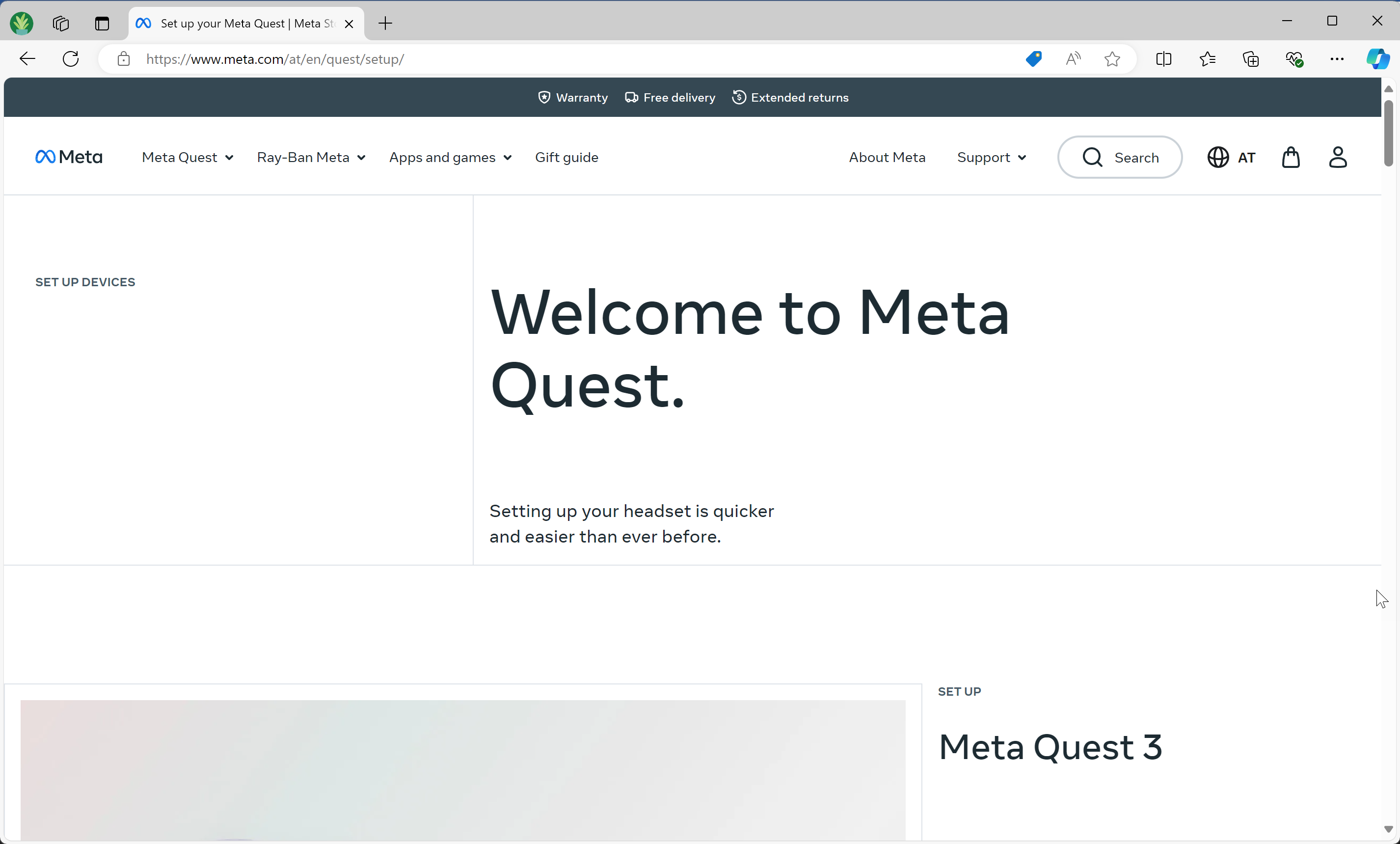Open browser Settings and more menu

[1337, 59]
